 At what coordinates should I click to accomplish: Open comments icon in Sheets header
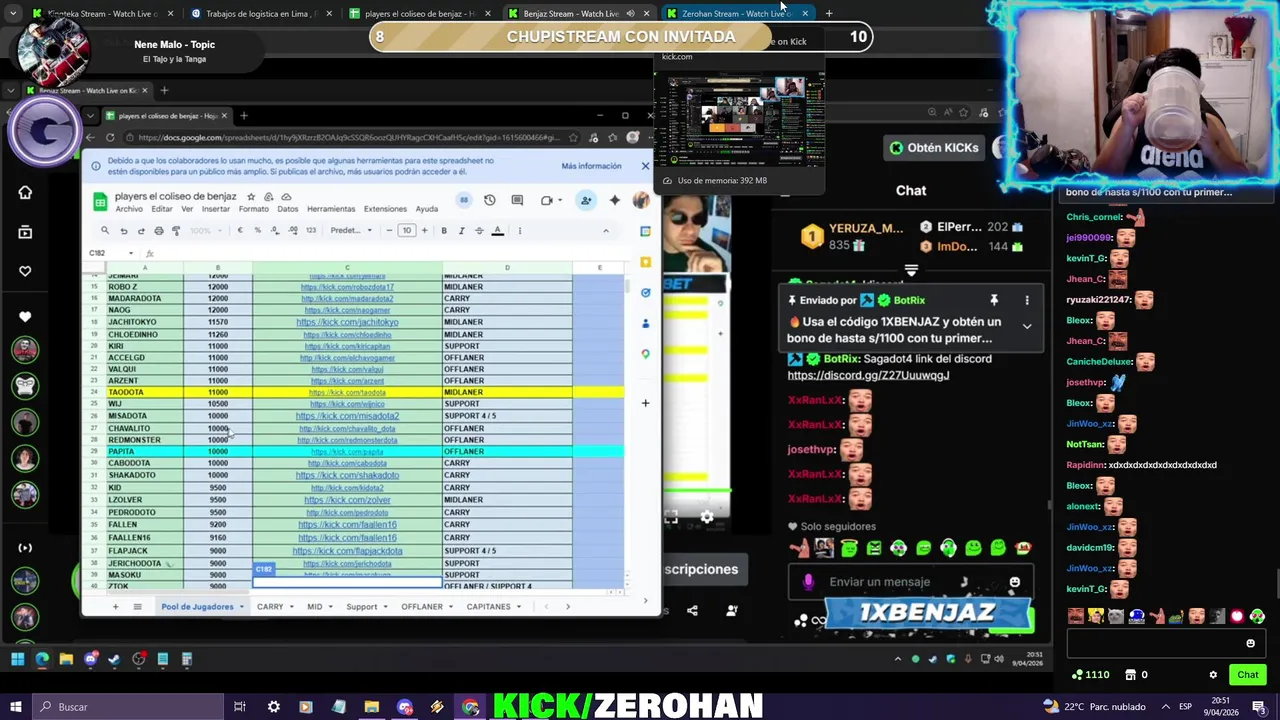[517, 200]
